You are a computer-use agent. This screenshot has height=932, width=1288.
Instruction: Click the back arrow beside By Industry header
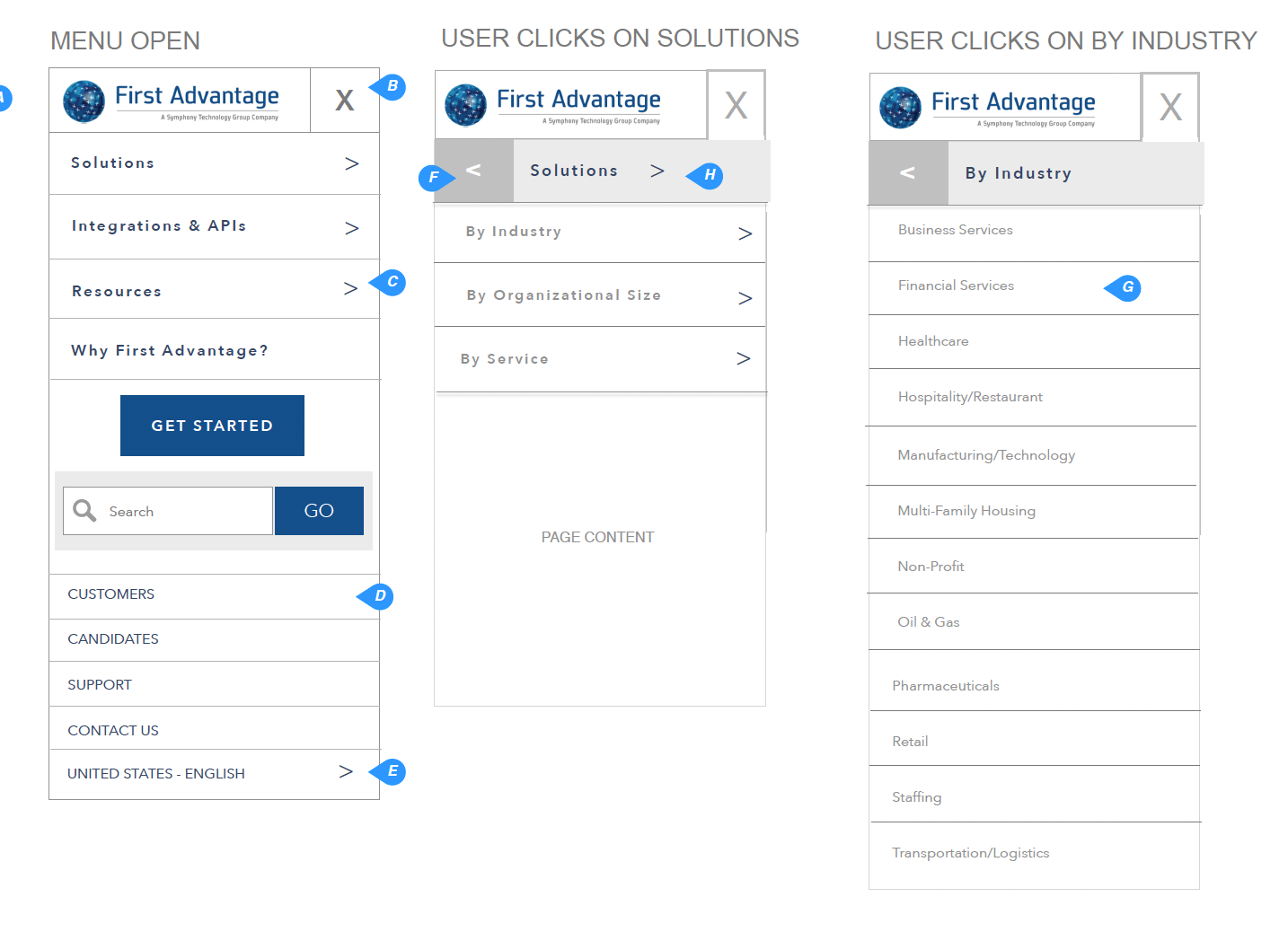[x=907, y=173]
